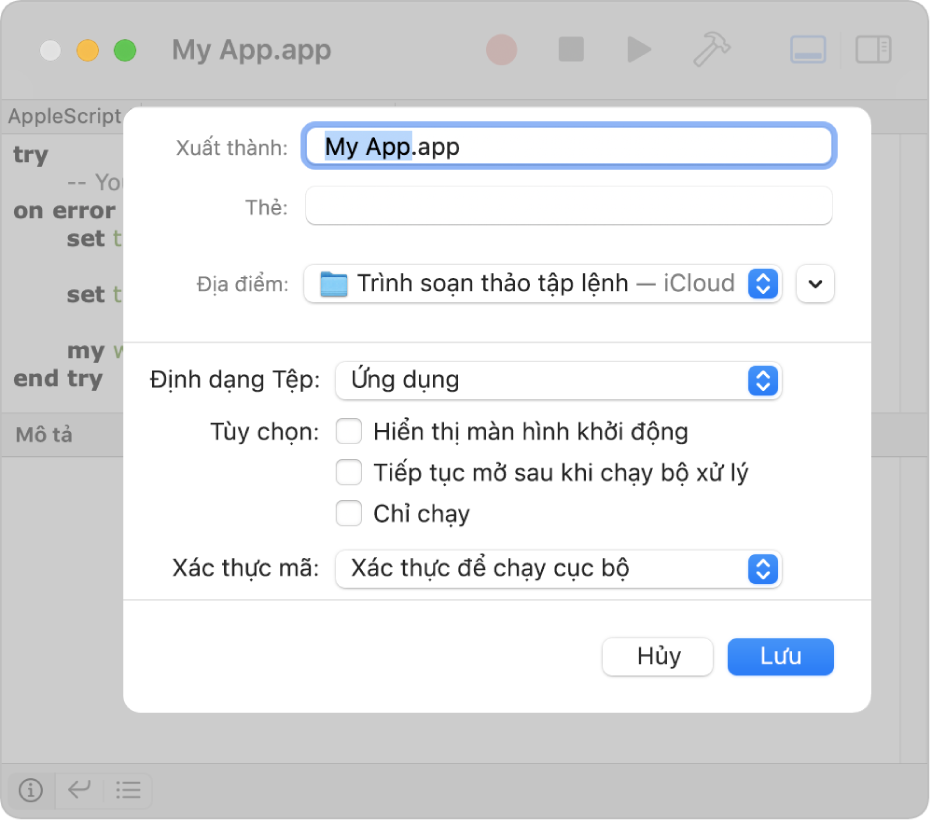This screenshot has height=822, width=931.
Task: Toggle the right sidebar pane icon
Action: point(873,49)
